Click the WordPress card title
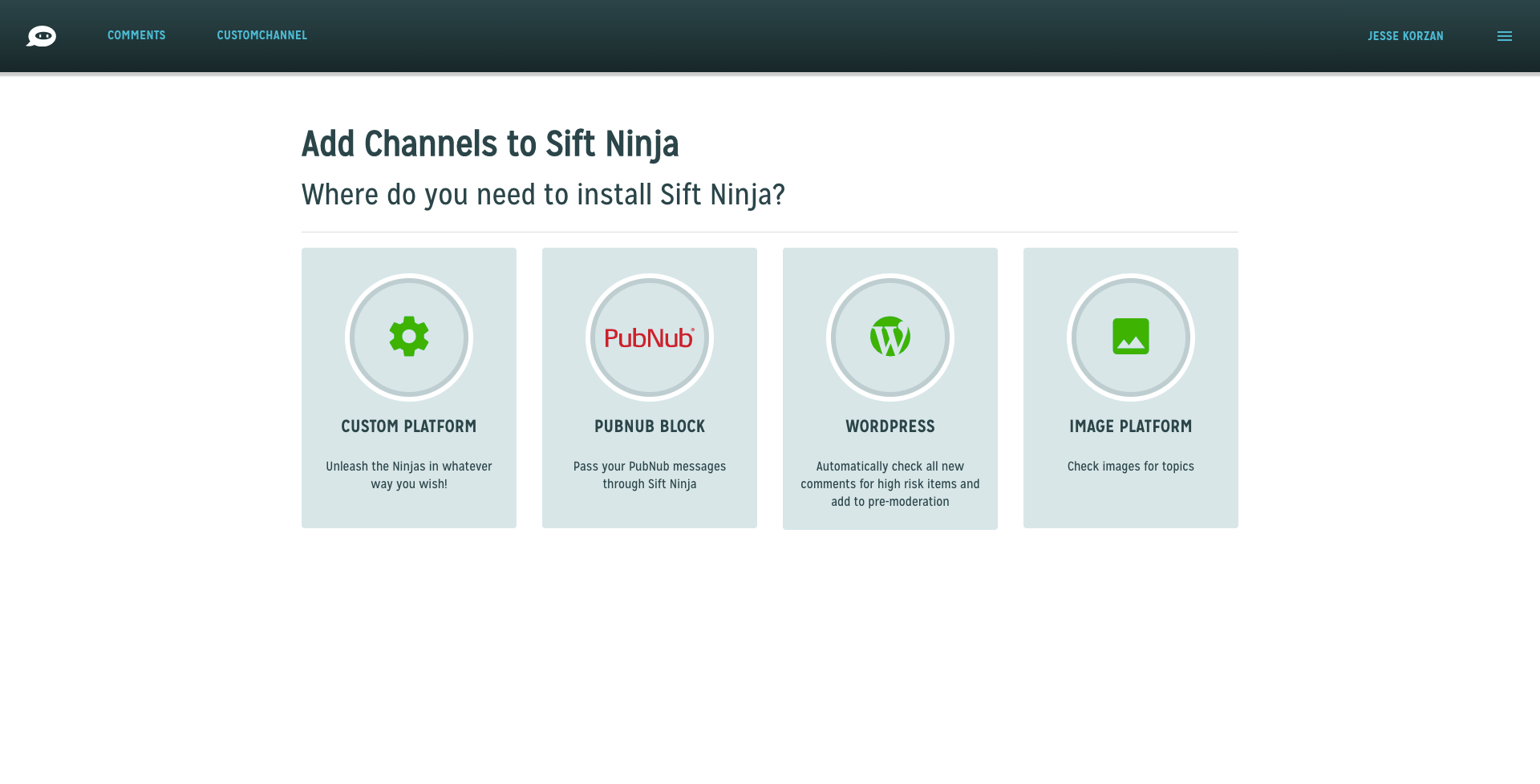Image resolution: width=1540 pixels, height=784 pixels. (890, 426)
